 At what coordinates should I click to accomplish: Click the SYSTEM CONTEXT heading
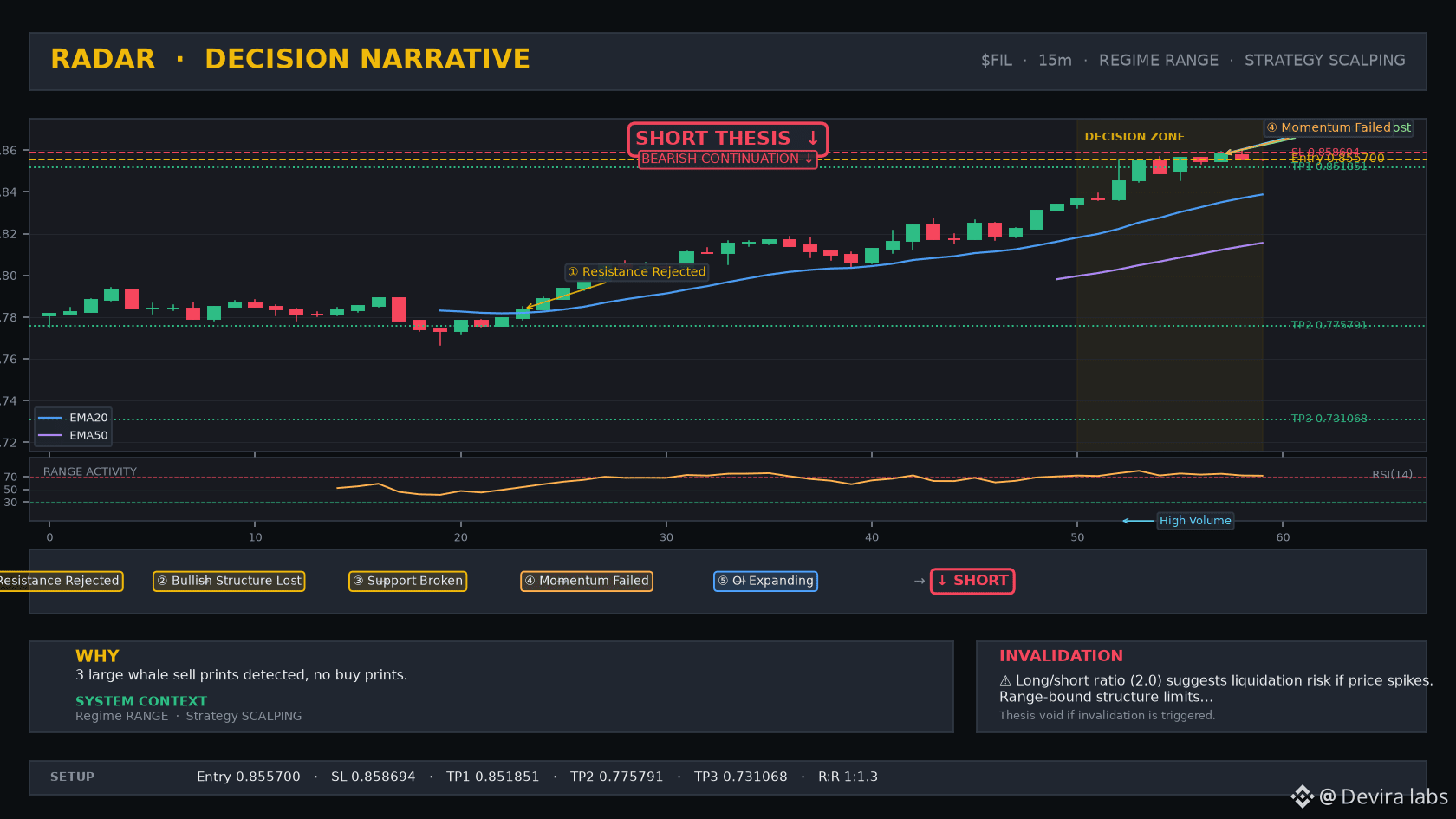[141, 701]
